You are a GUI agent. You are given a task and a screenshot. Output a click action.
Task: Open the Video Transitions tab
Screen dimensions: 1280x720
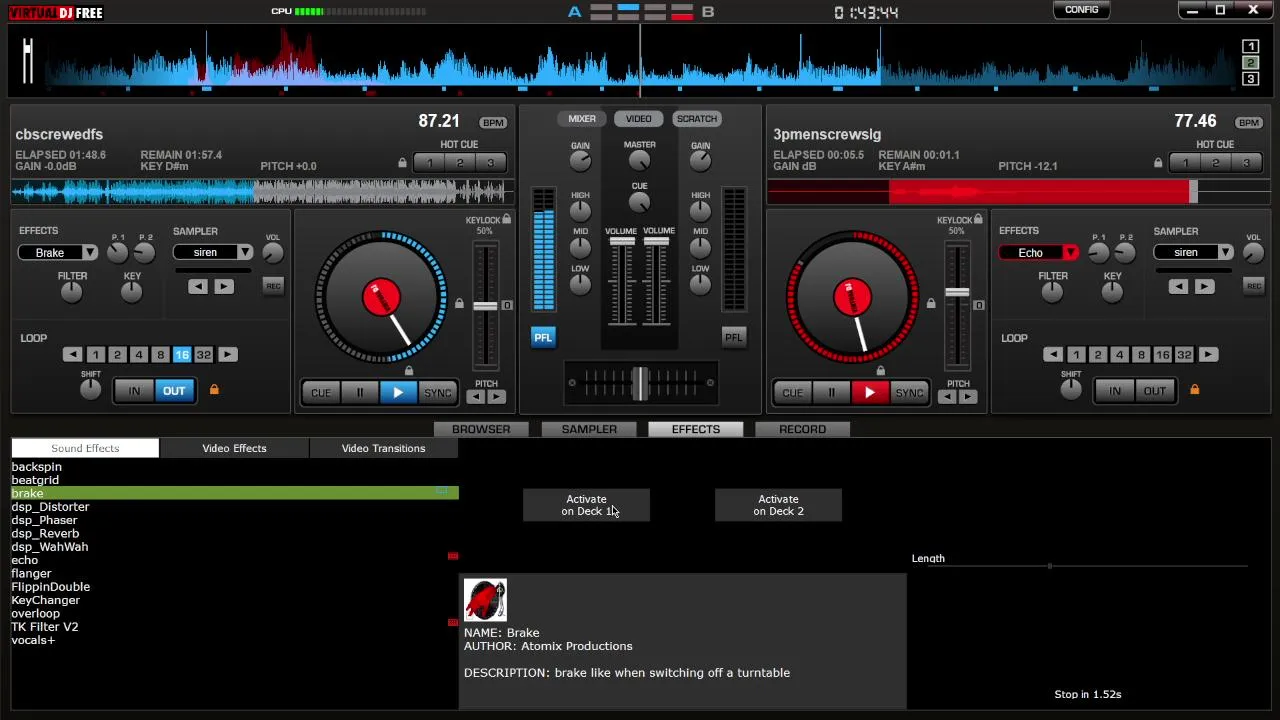pyautogui.click(x=383, y=448)
